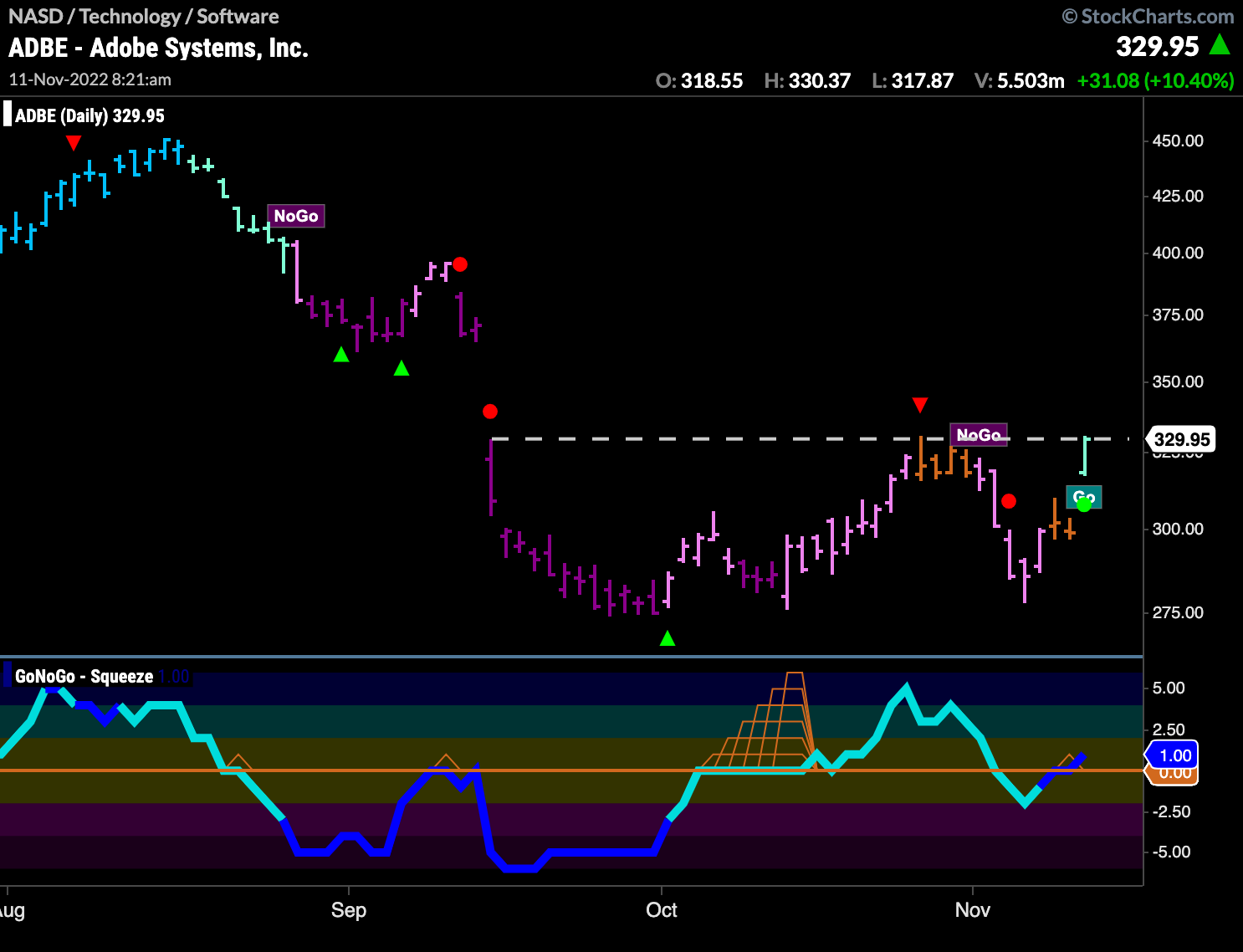Click the 2.50 oscillator axis label
Viewport: 1243px width, 952px height.
1169,729
